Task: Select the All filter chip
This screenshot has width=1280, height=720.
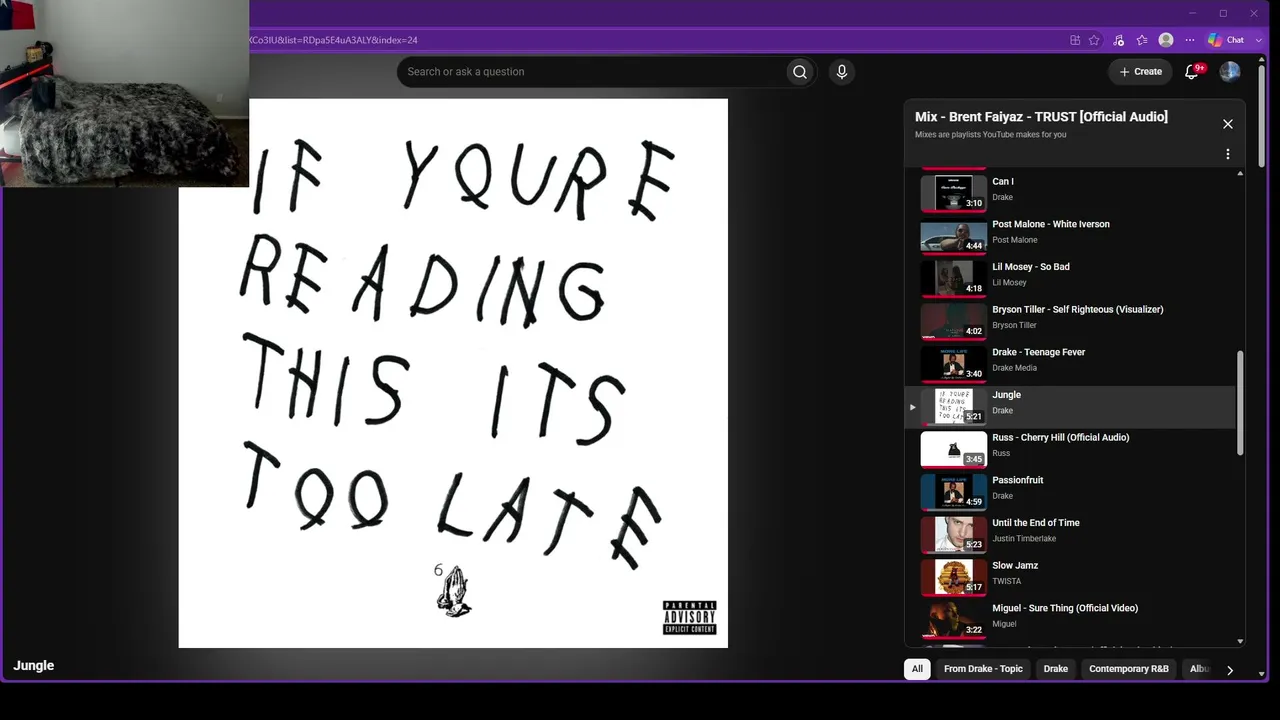Action: pos(917,669)
